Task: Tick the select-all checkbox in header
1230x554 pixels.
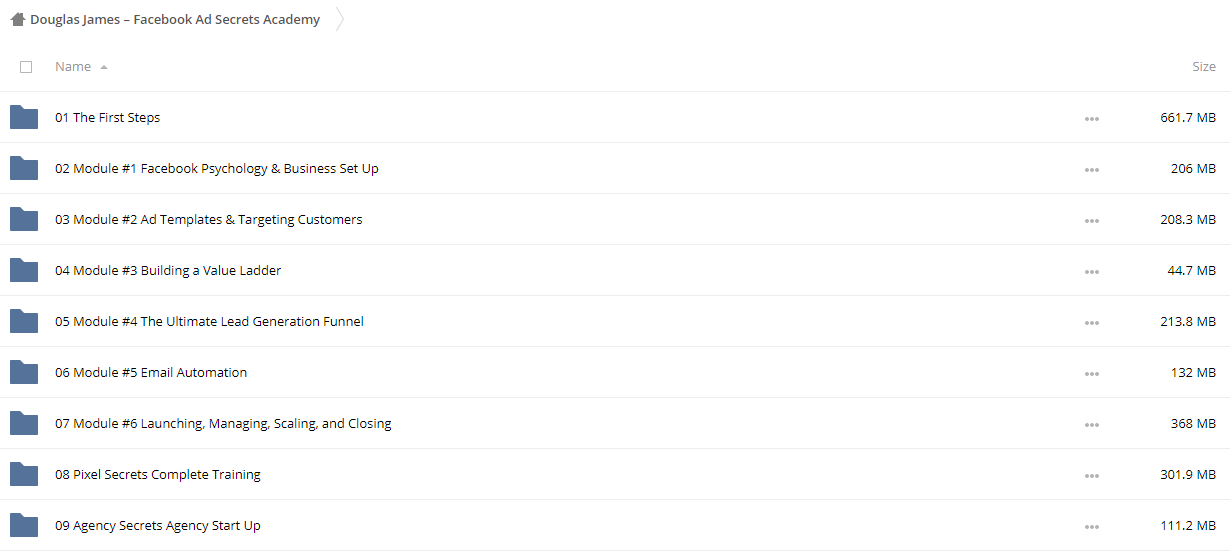Action: click(x=26, y=67)
